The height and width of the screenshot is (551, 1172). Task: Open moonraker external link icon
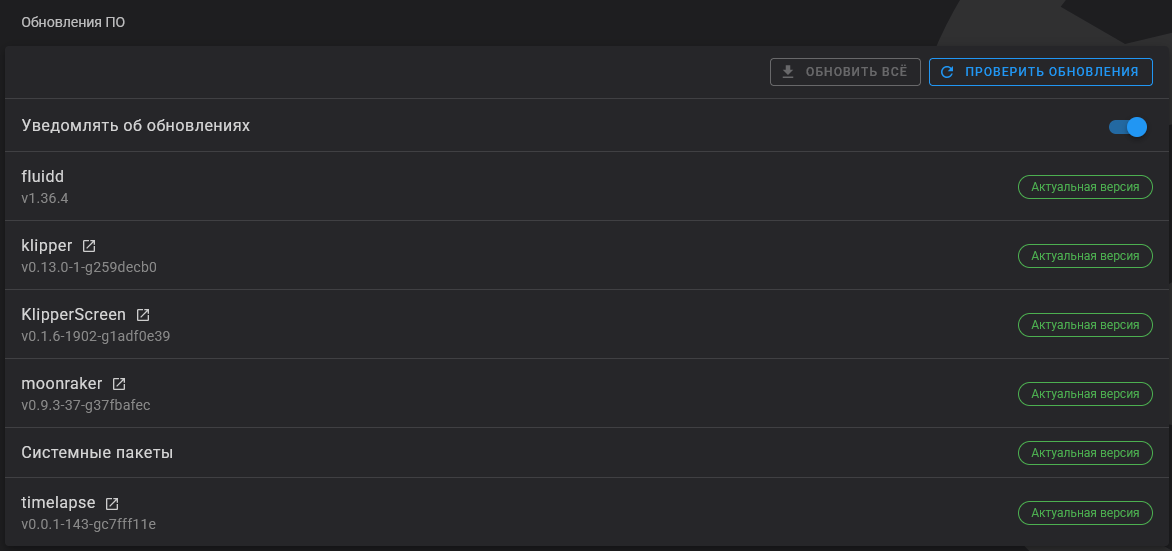pos(119,384)
